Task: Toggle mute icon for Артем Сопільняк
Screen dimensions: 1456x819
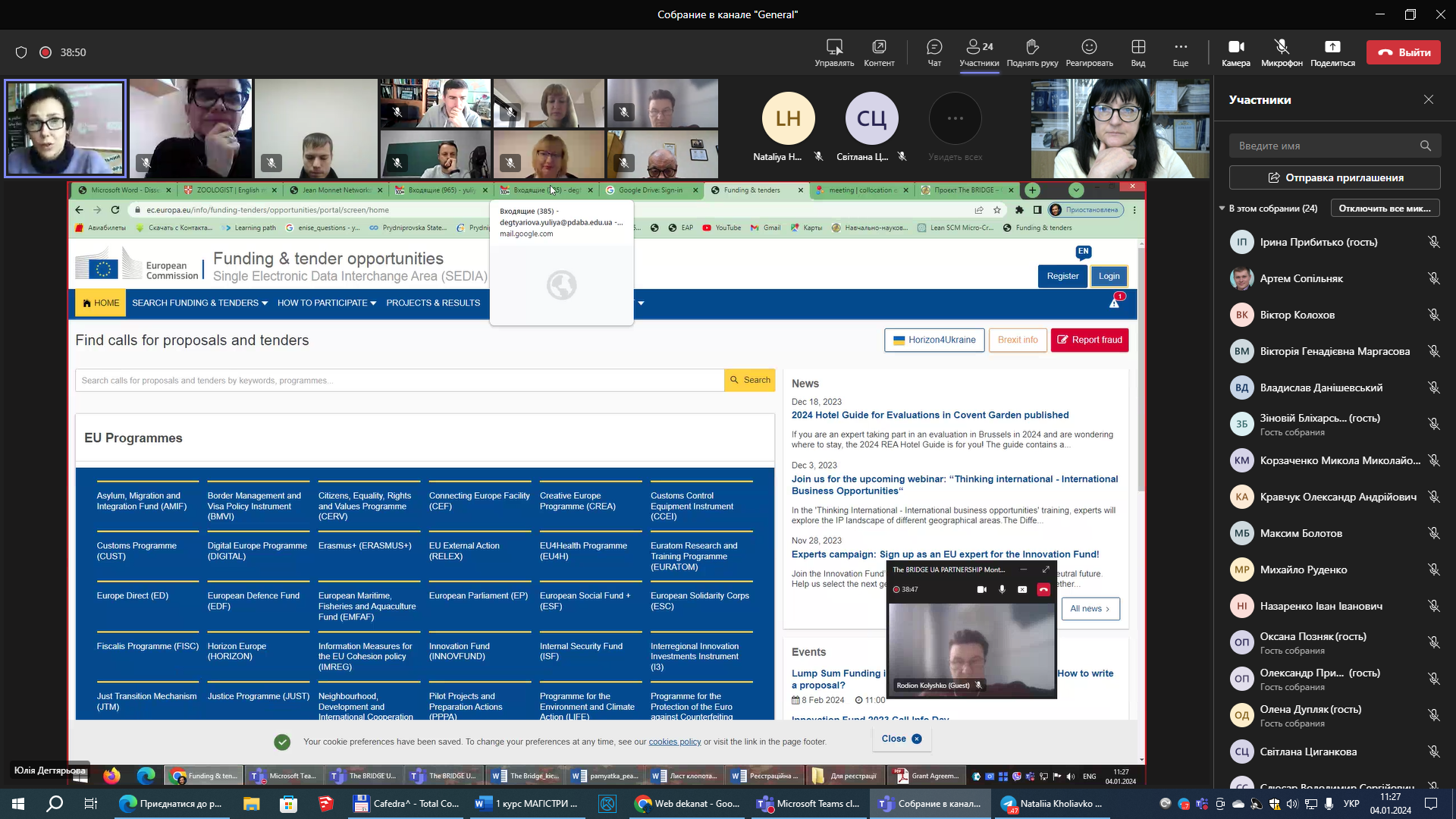Action: coord(1433,278)
